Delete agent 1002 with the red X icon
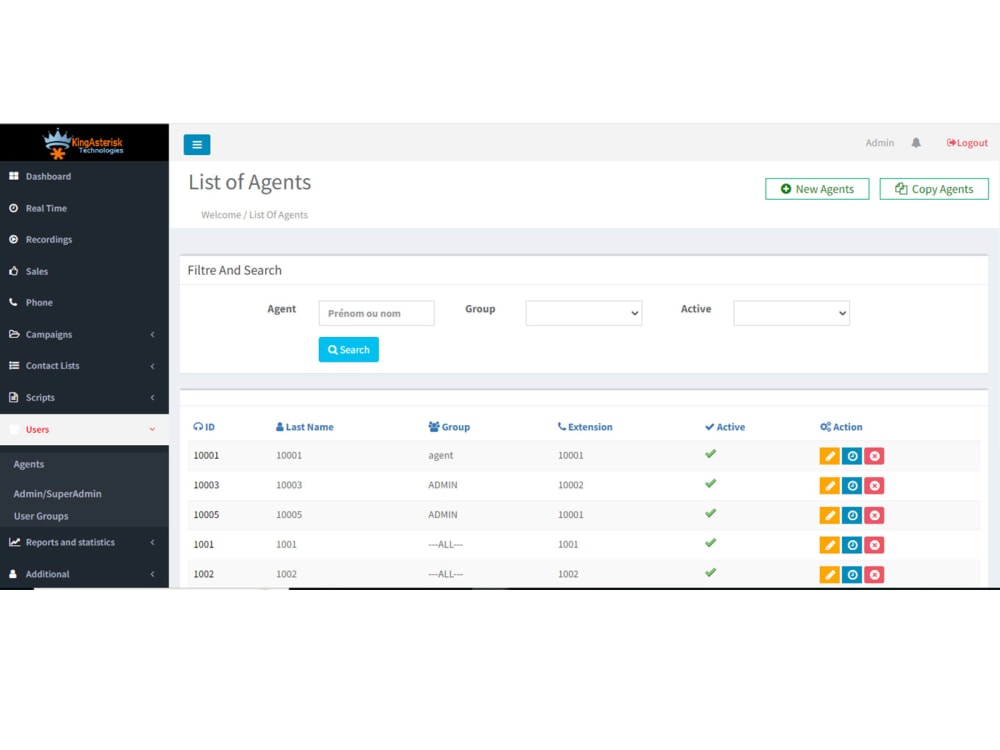This screenshot has height=750, width=1000. click(873, 574)
